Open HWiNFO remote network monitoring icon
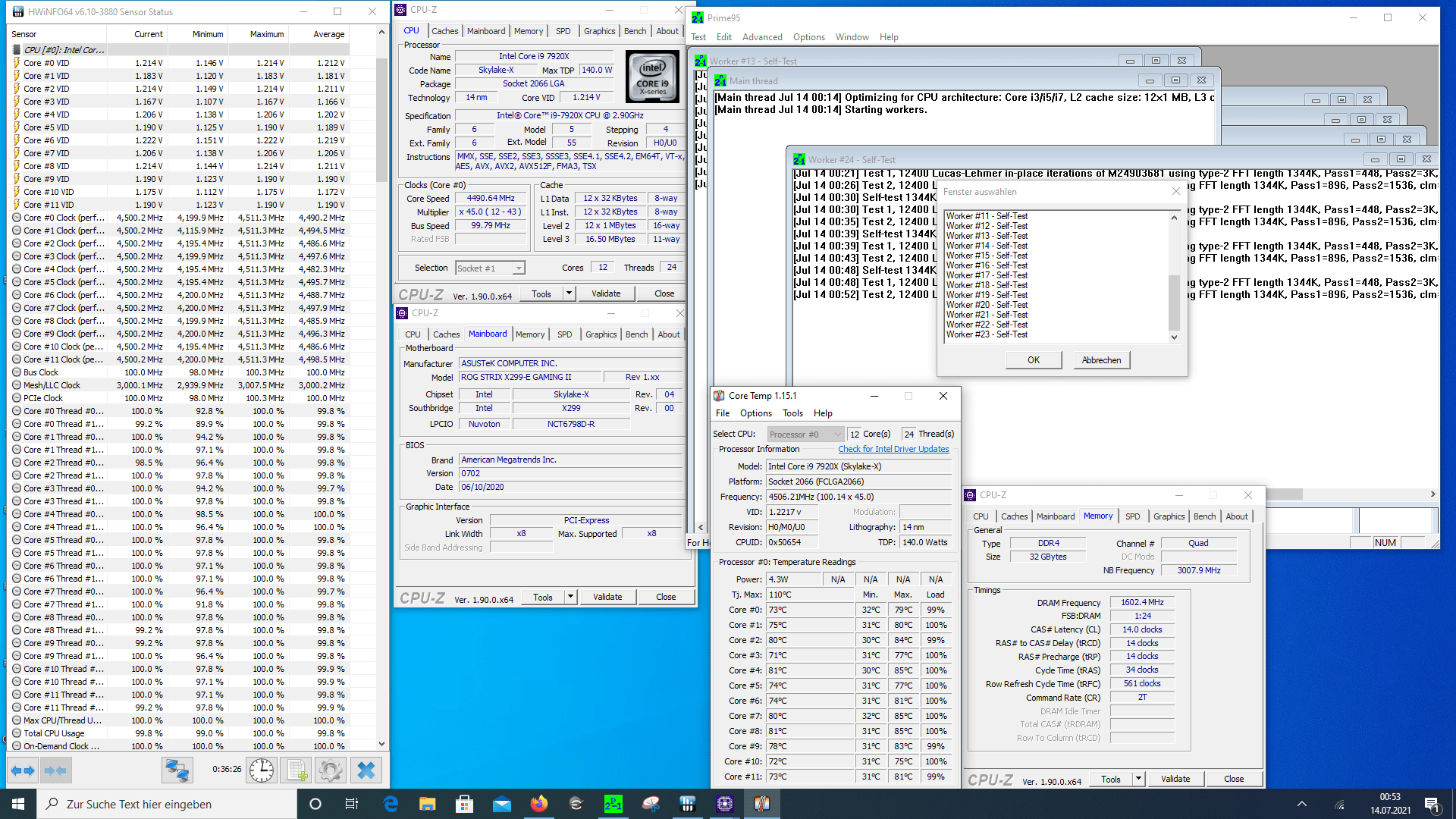Viewport: 1456px width, 819px height. click(177, 770)
